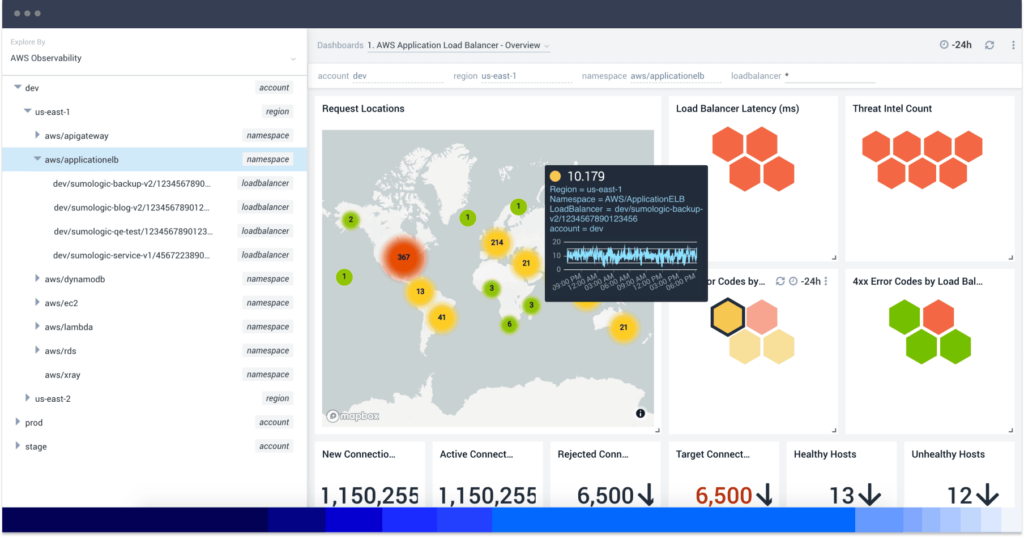The width and height of the screenshot is (1024, 537).
Task: Select aws/xray namespace row
Action: pyautogui.click(x=154, y=374)
